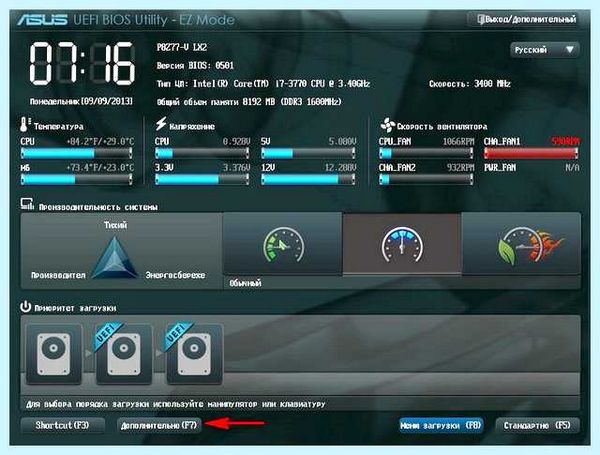Open Shortcut (F3) menu

[x=62, y=425]
